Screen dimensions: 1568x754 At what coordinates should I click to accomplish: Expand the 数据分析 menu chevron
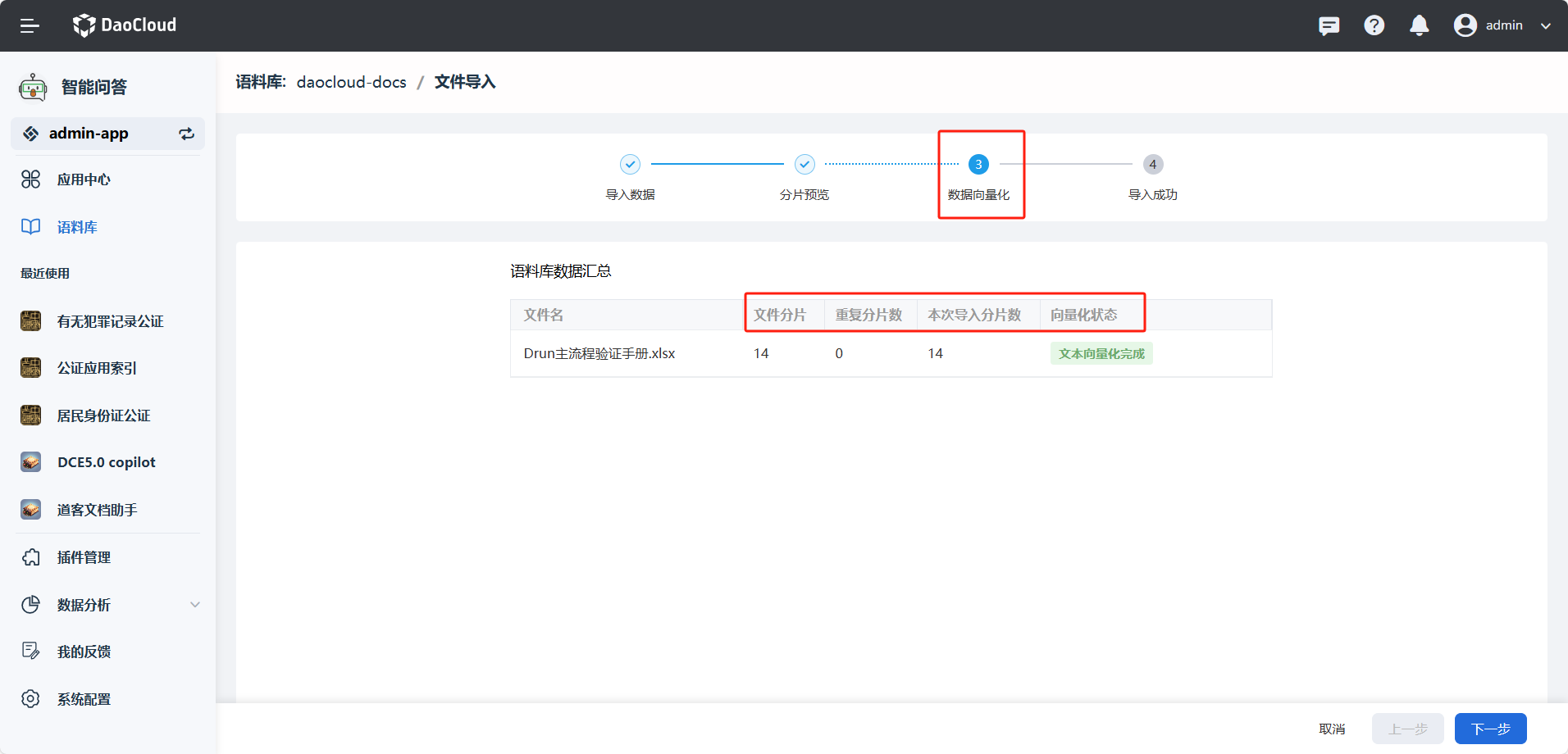pyautogui.click(x=195, y=605)
